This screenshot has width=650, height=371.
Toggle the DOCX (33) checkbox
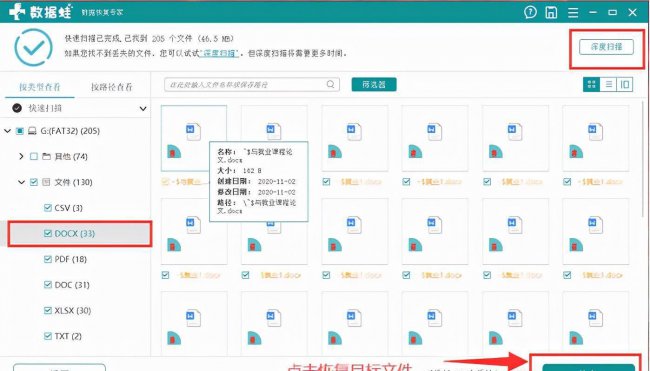[48, 233]
